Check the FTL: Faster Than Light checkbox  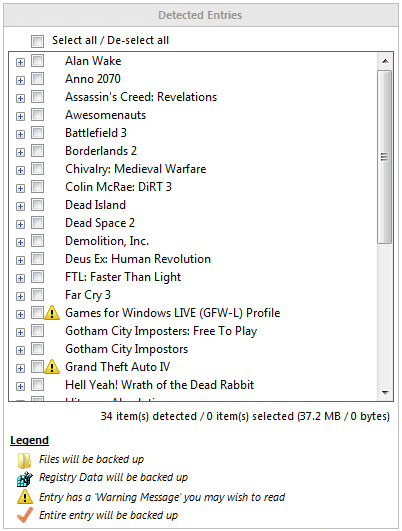[37, 277]
